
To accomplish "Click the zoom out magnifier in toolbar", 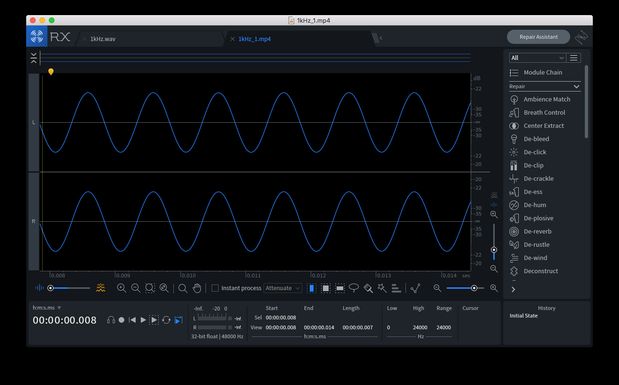I will tap(135, 288).
